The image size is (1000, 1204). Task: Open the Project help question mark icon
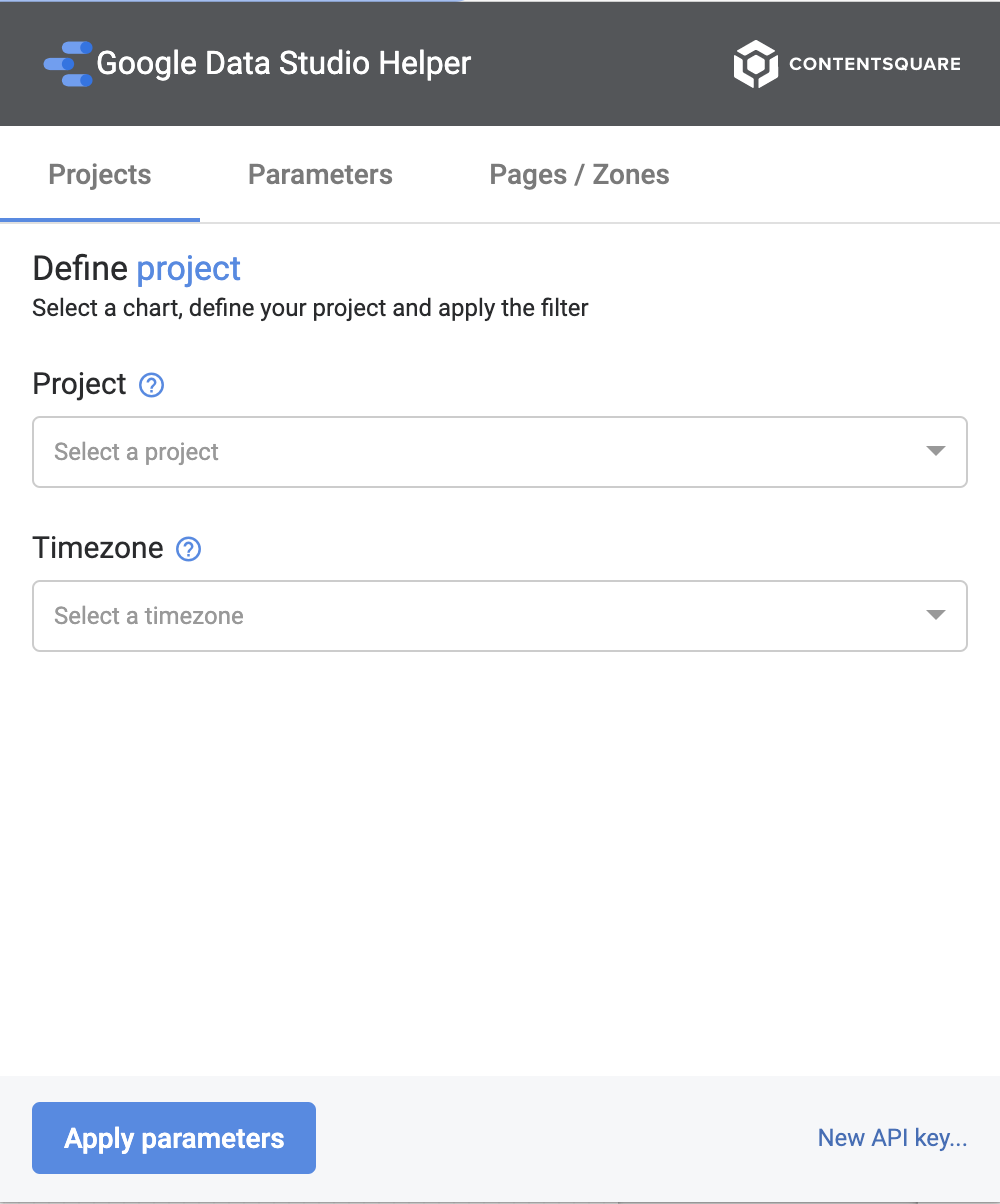tap(151, 385)
